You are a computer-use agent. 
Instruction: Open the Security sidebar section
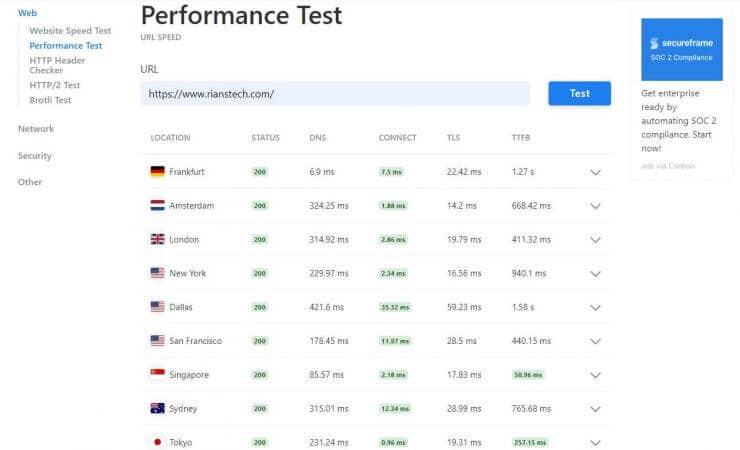tap(34, 156)
